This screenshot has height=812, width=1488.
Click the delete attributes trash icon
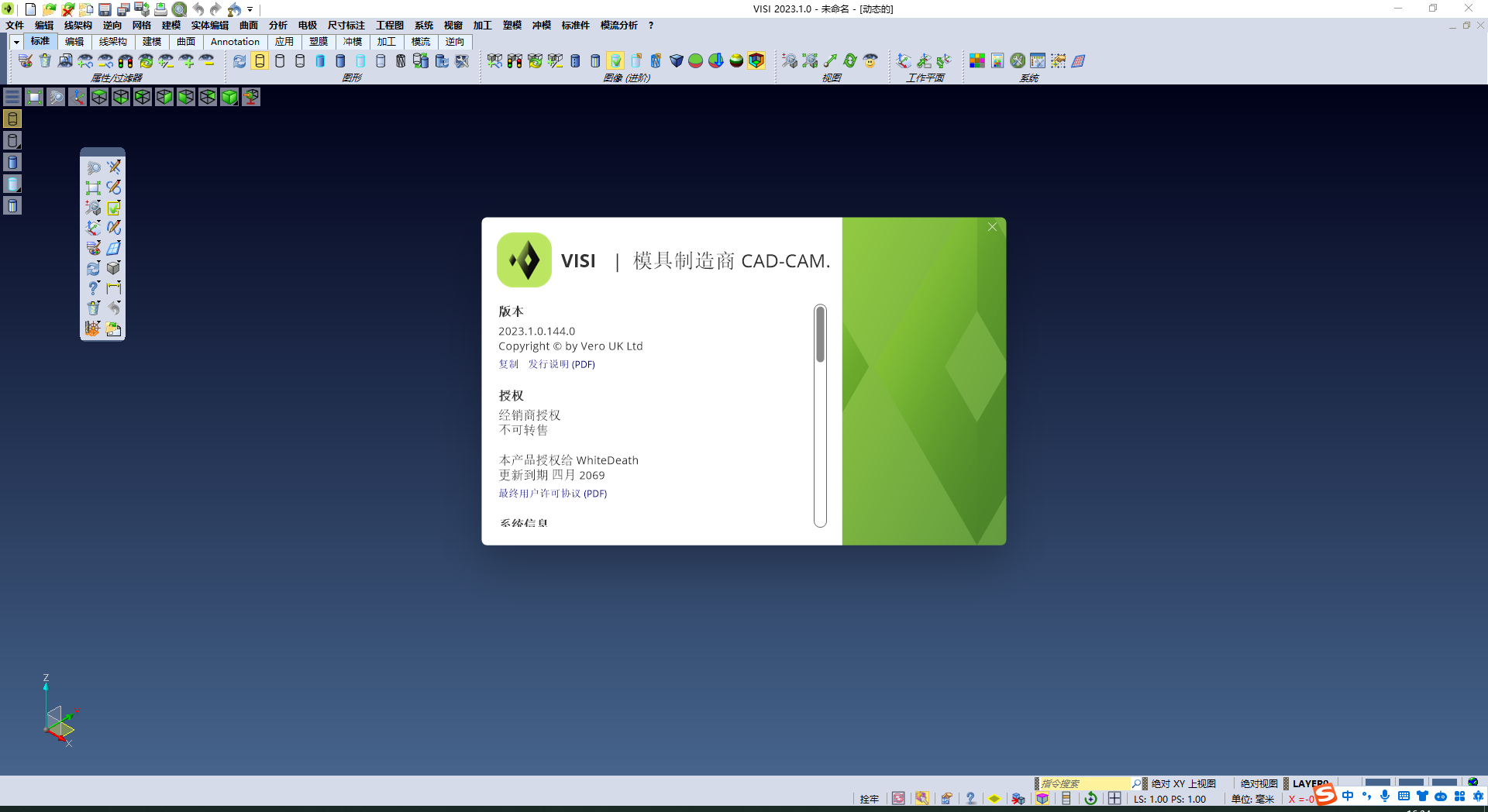pos(45,60)
